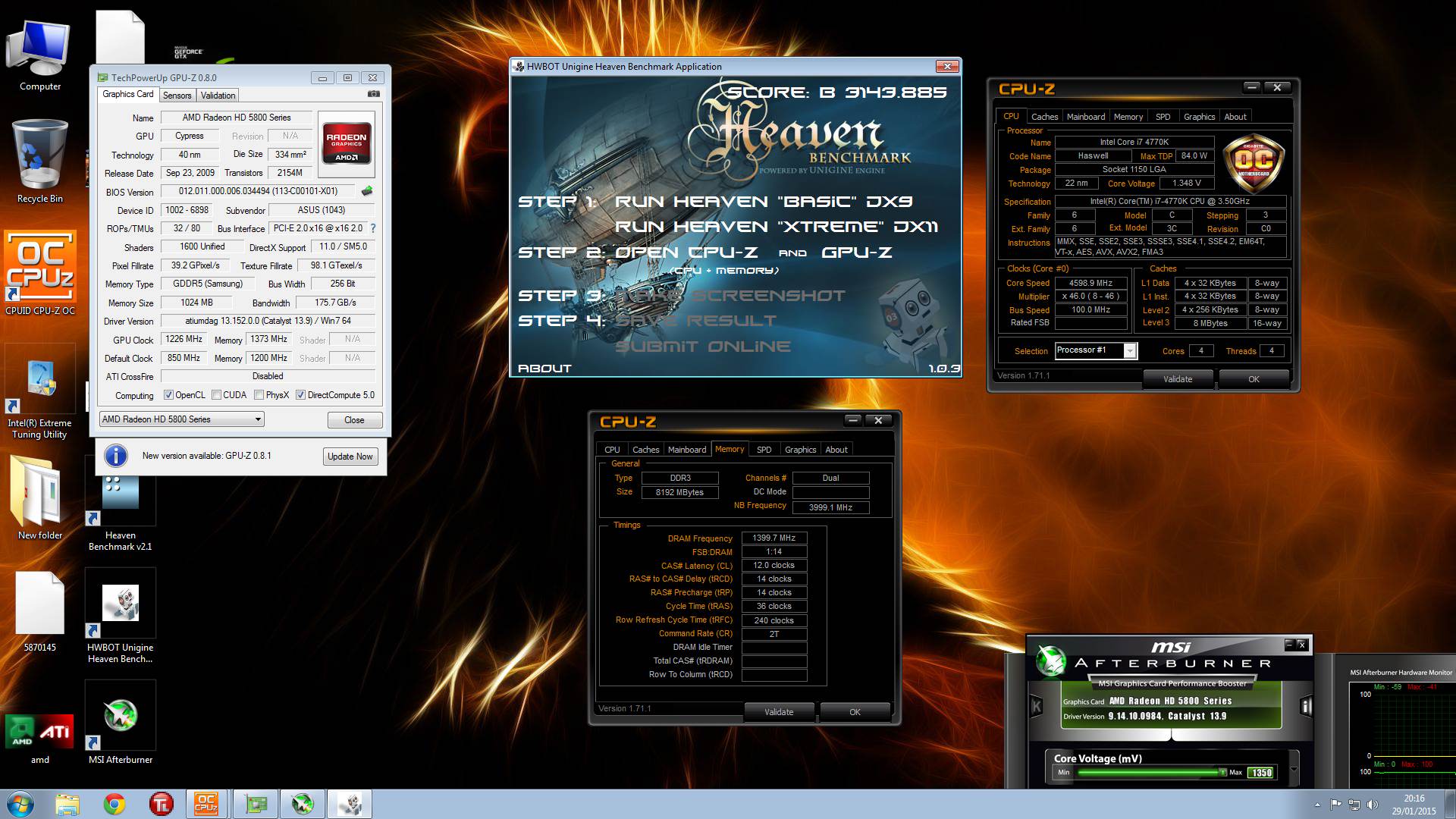This screenshot has height=819, width=1456.
Task: Toggle the PhysX checkbox in GPU-Z
Action: coord(259,395)
